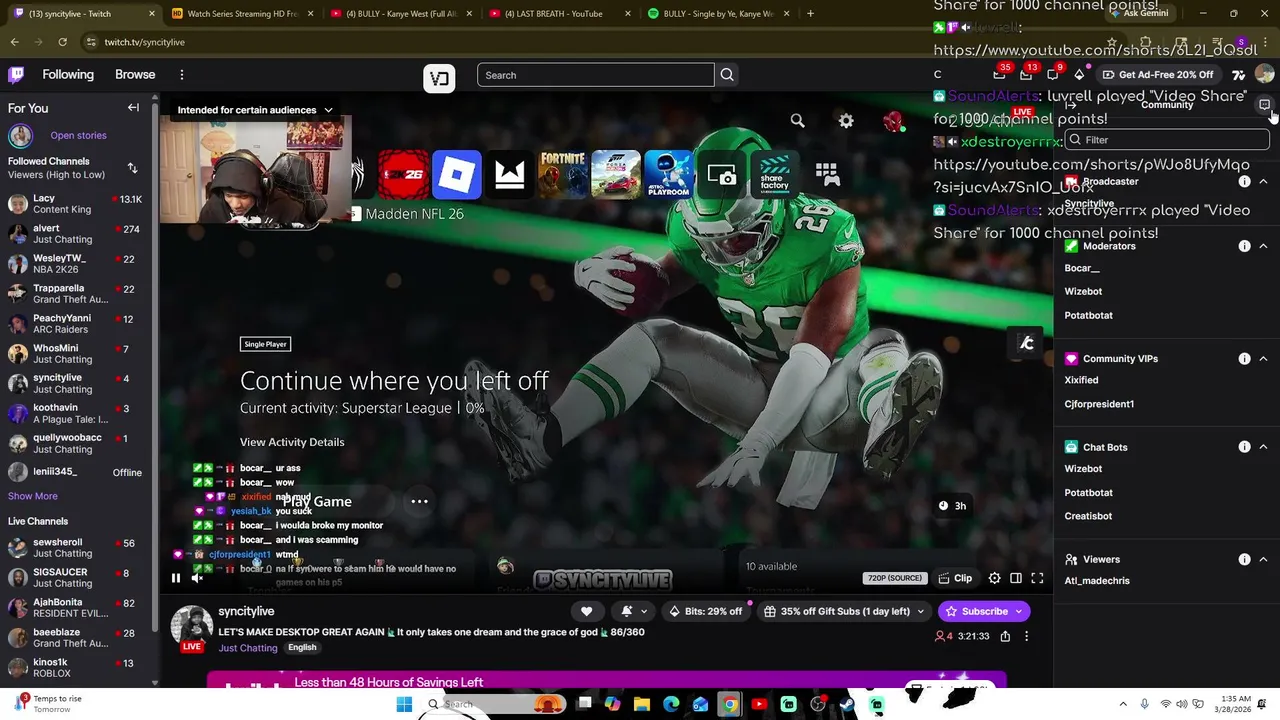Focus the Community Filter field
1280x720 pixels.
[1167, 140]
